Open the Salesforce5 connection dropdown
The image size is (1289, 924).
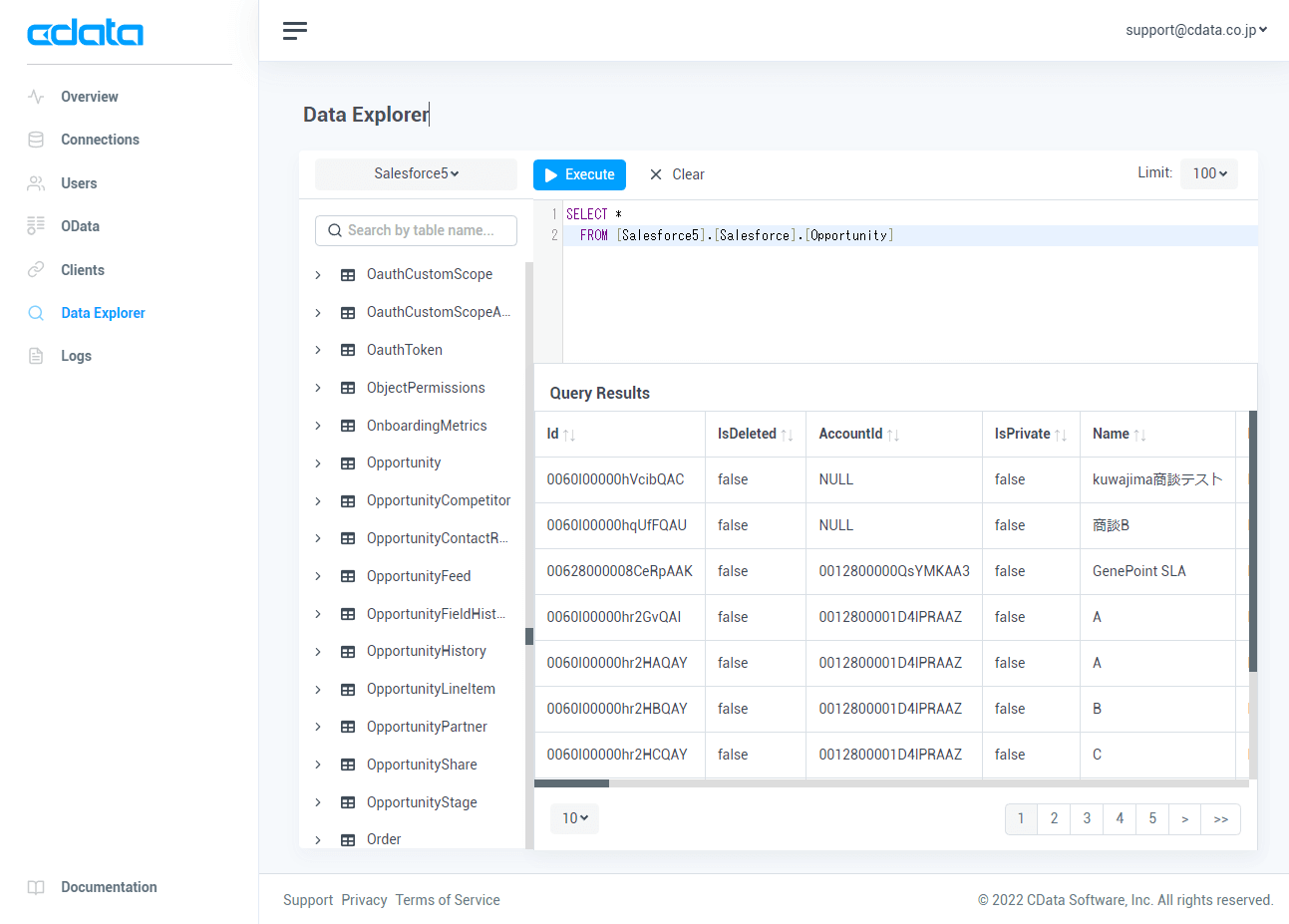415,173
